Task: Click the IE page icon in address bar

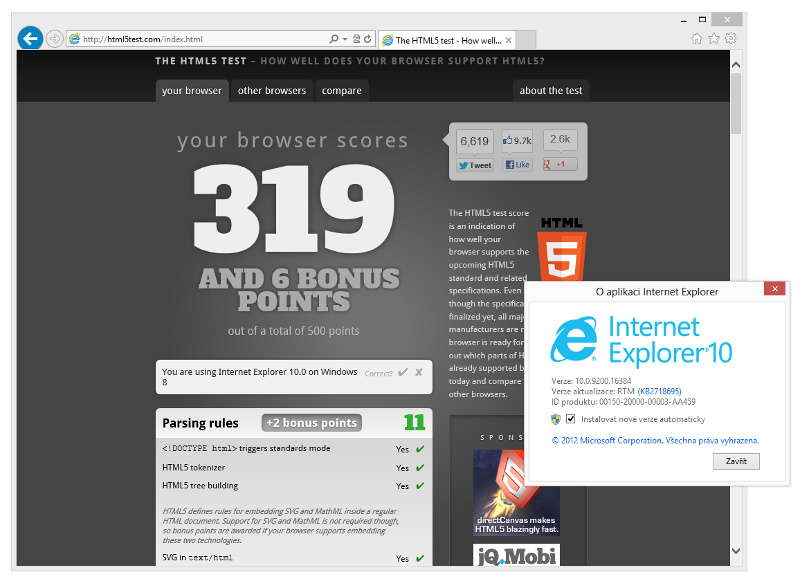Action: coord(74,39)
